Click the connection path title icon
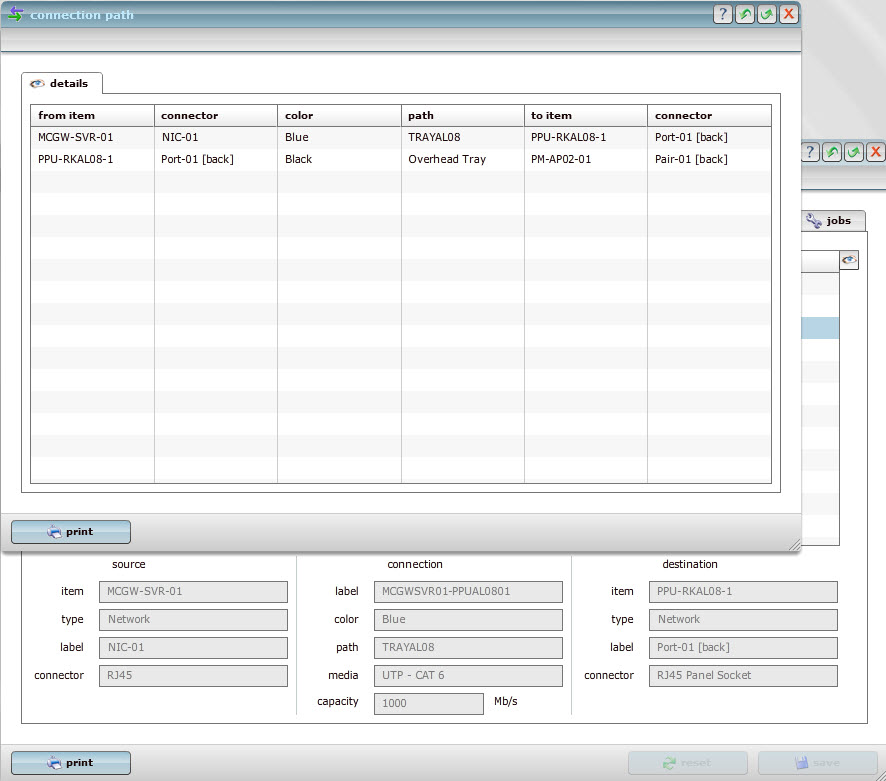 [15, 14]
